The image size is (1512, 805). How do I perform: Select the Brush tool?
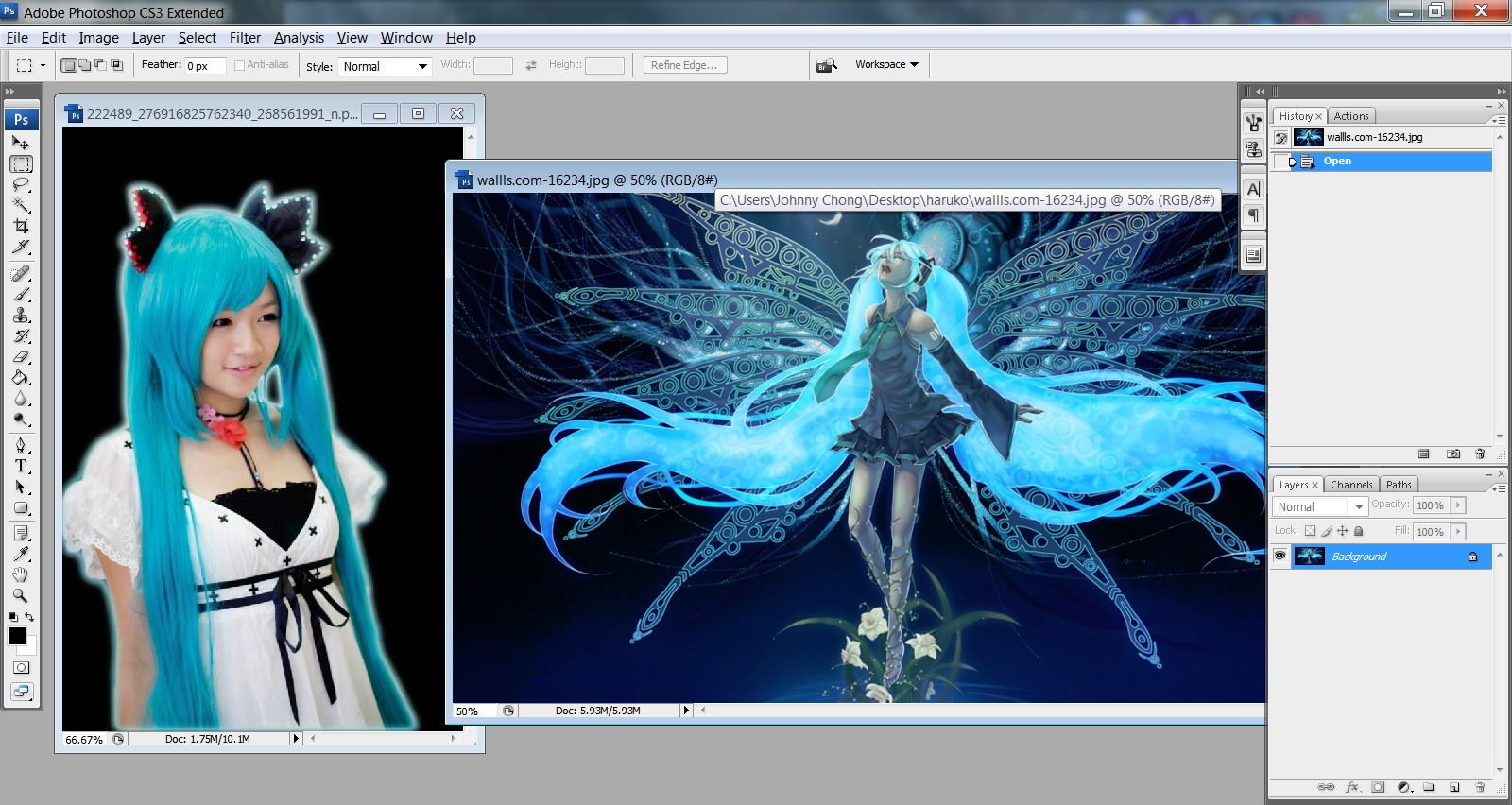click(x=21, y=295)
